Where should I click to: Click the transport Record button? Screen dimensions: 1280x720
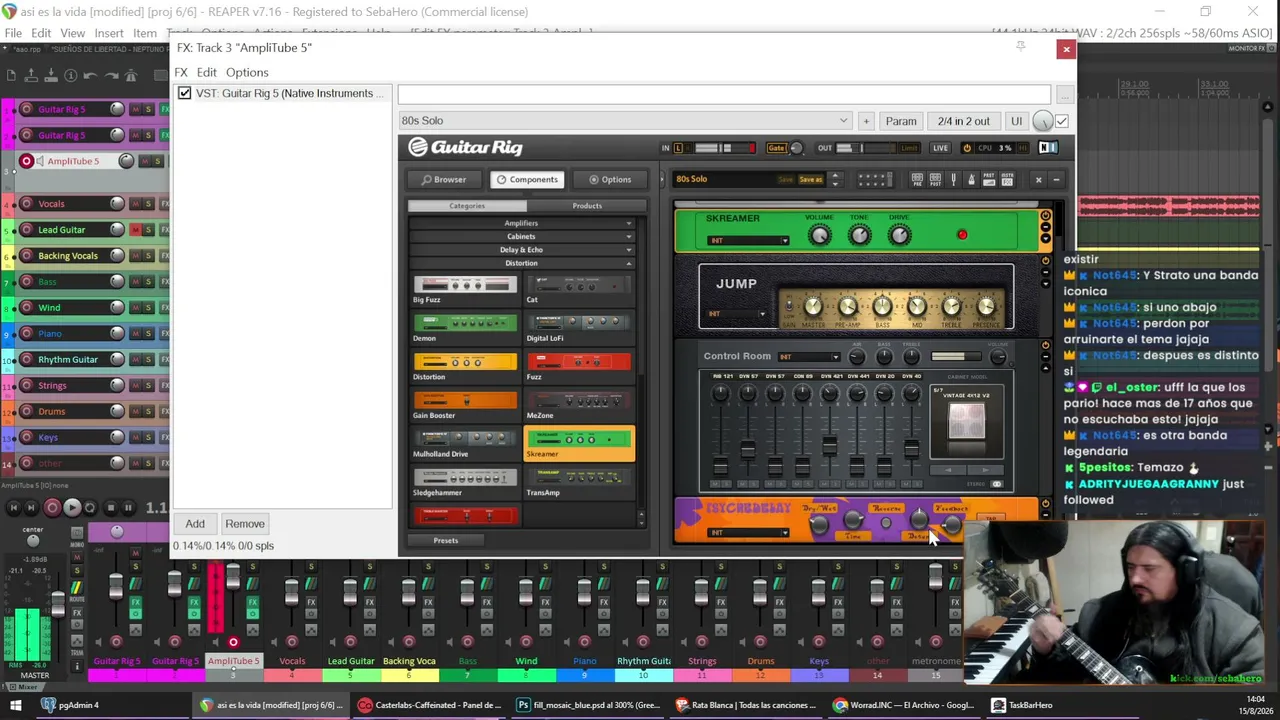pyautogui.click(x=52, y=508)
